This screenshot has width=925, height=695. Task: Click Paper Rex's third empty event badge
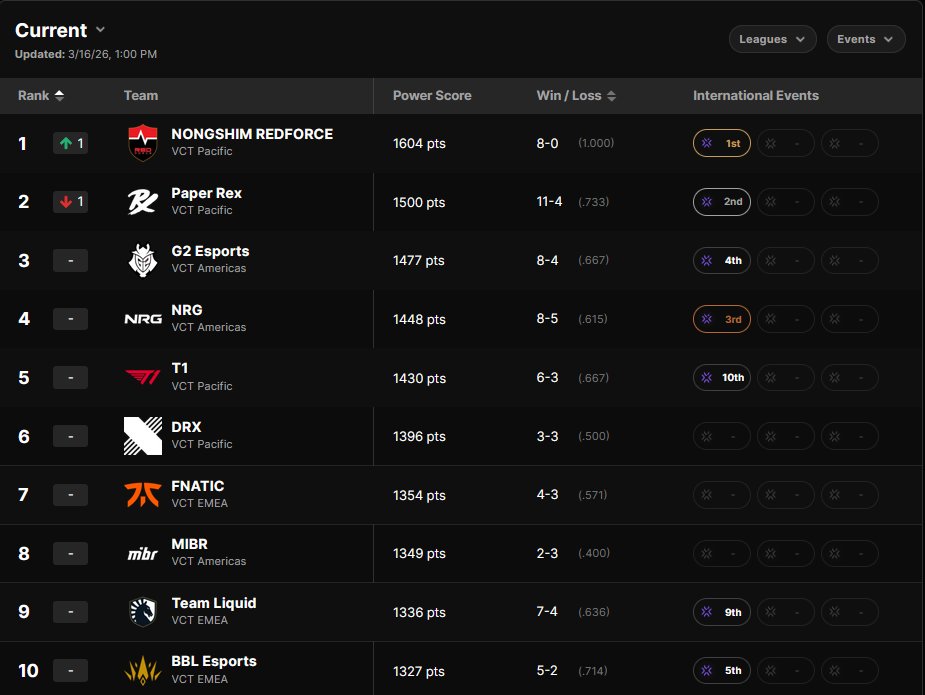click(x=849, y=202)
